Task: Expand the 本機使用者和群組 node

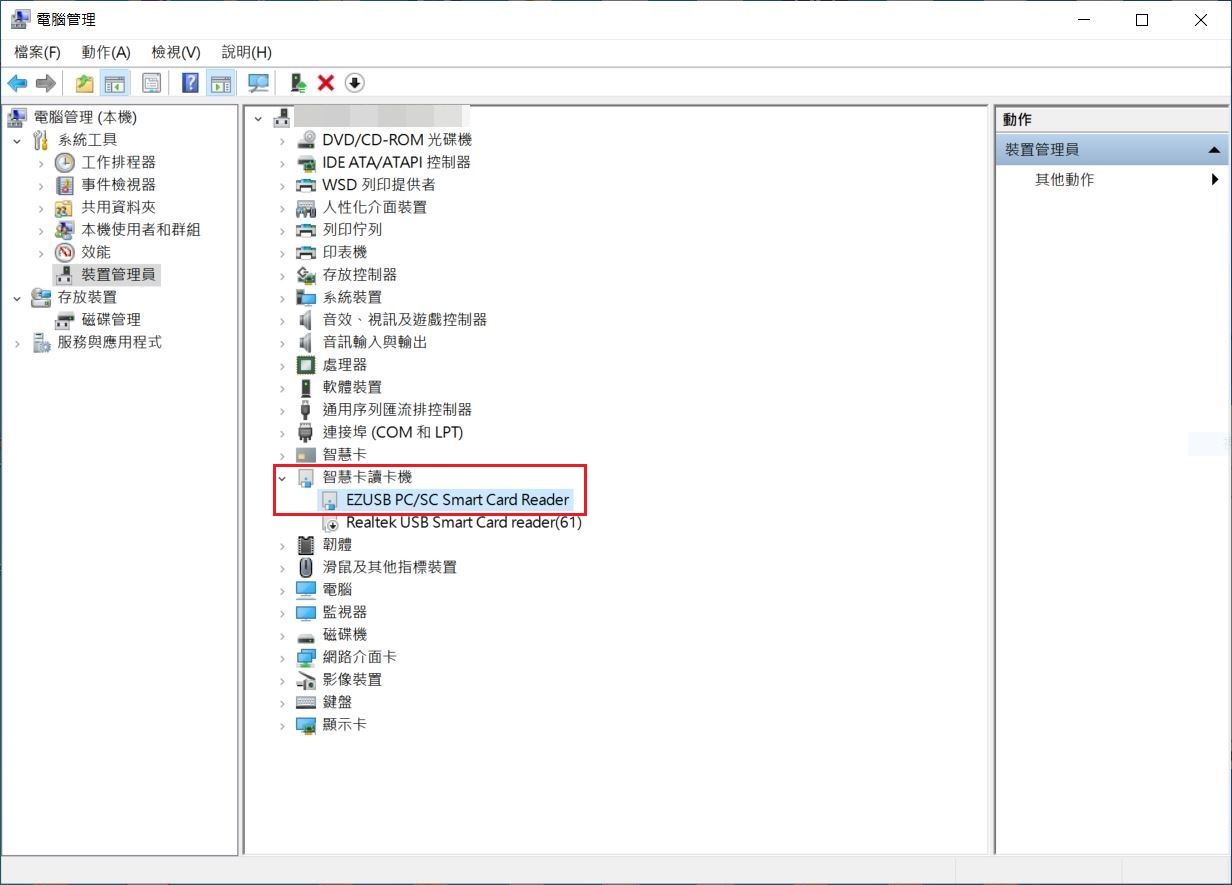Action: [41, 229]
